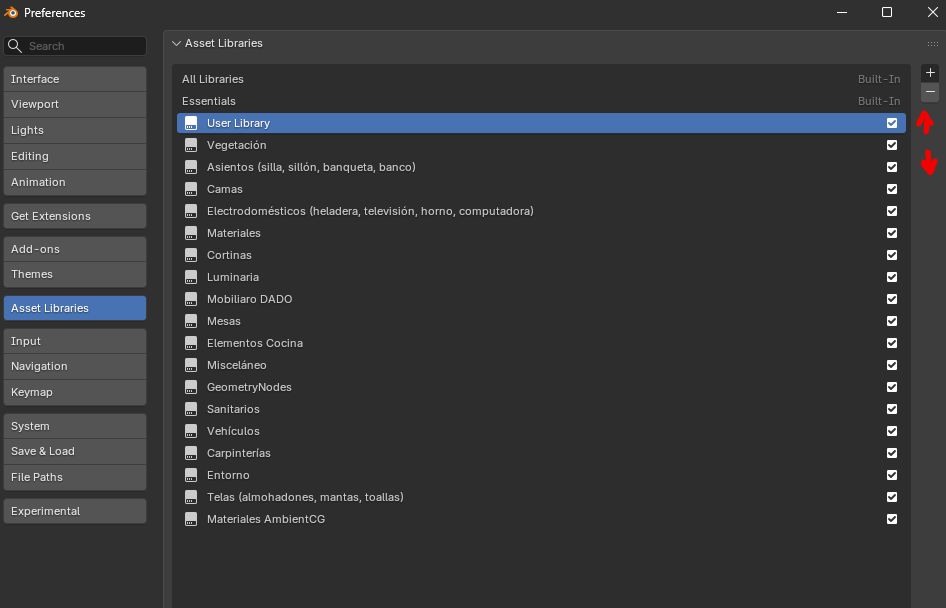Image resolution: width=946 pixels, height=608 pixels.
Task: Go to Navigation preferences
Action: (75, 367)
